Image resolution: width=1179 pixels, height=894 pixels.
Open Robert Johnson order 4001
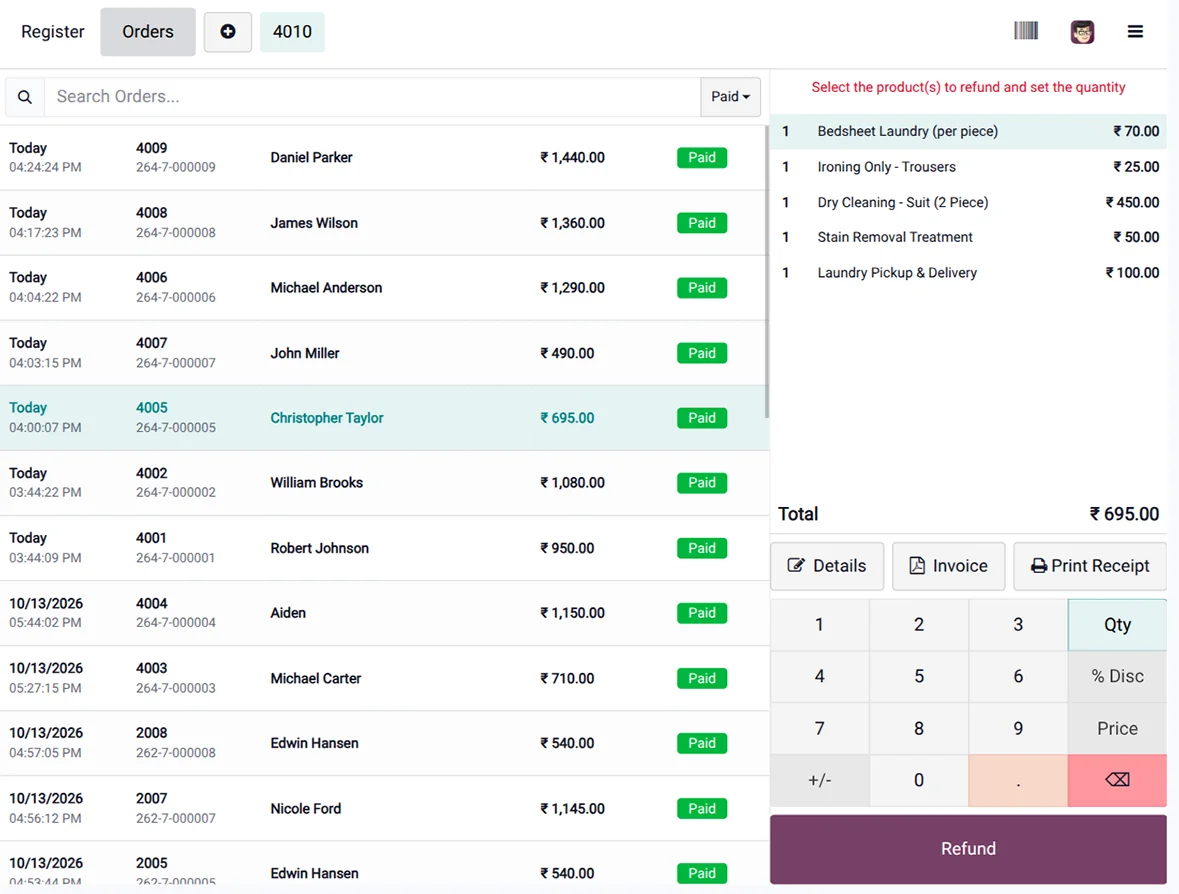383,548
